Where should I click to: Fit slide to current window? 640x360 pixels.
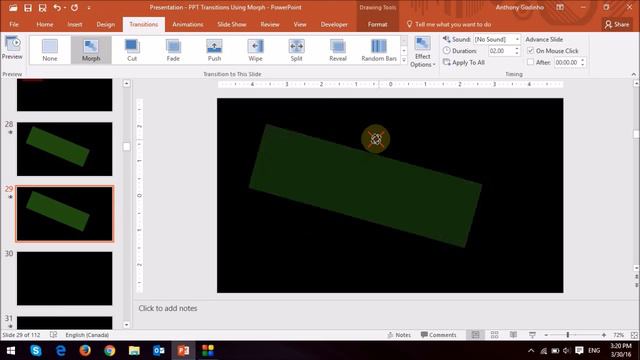pyautogui.click(x=634, y=335)
